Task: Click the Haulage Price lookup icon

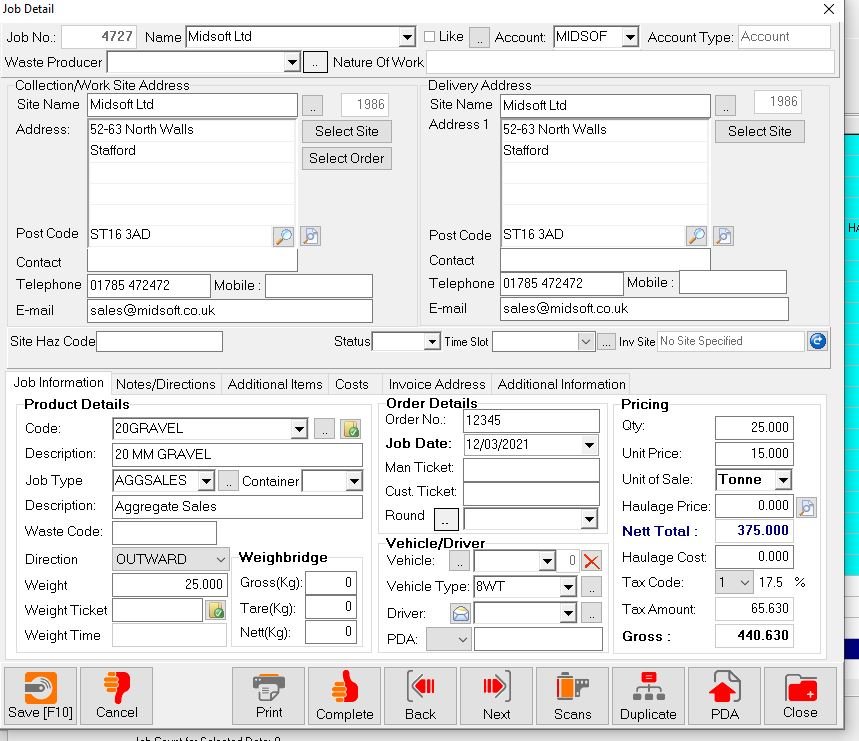Action: [806, 507]
